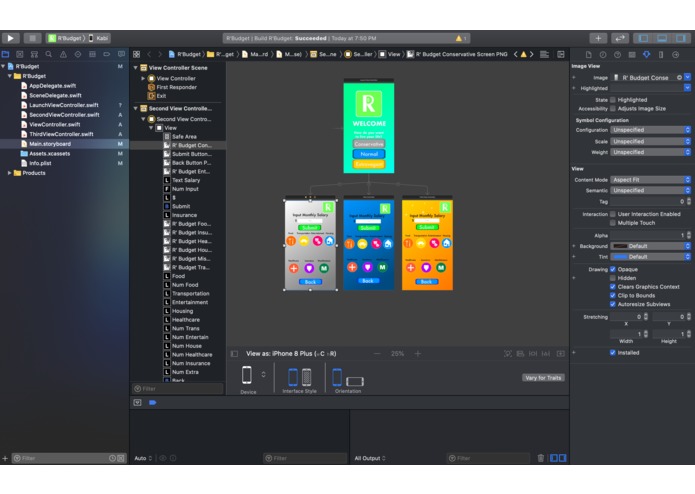695x494 pixels.
Task: Click the Alpha value field
Action: tap(648, 235)
